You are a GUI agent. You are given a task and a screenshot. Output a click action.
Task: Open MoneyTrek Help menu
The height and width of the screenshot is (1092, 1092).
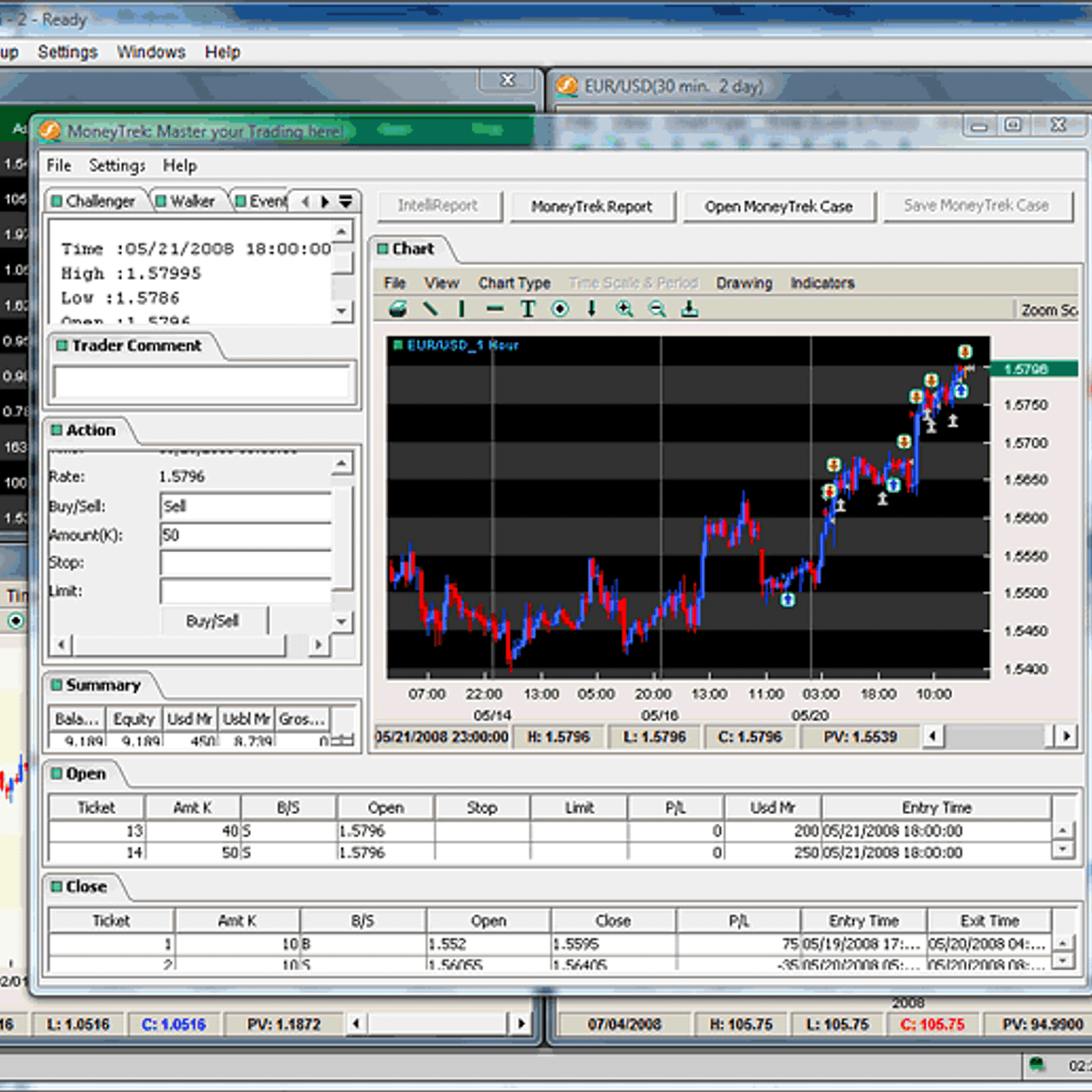[x=179, y=166]
